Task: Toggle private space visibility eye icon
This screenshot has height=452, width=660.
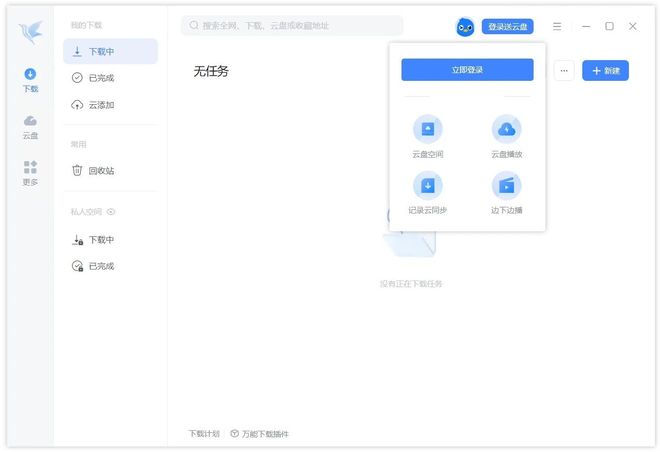Action: (x=111, y=212)
